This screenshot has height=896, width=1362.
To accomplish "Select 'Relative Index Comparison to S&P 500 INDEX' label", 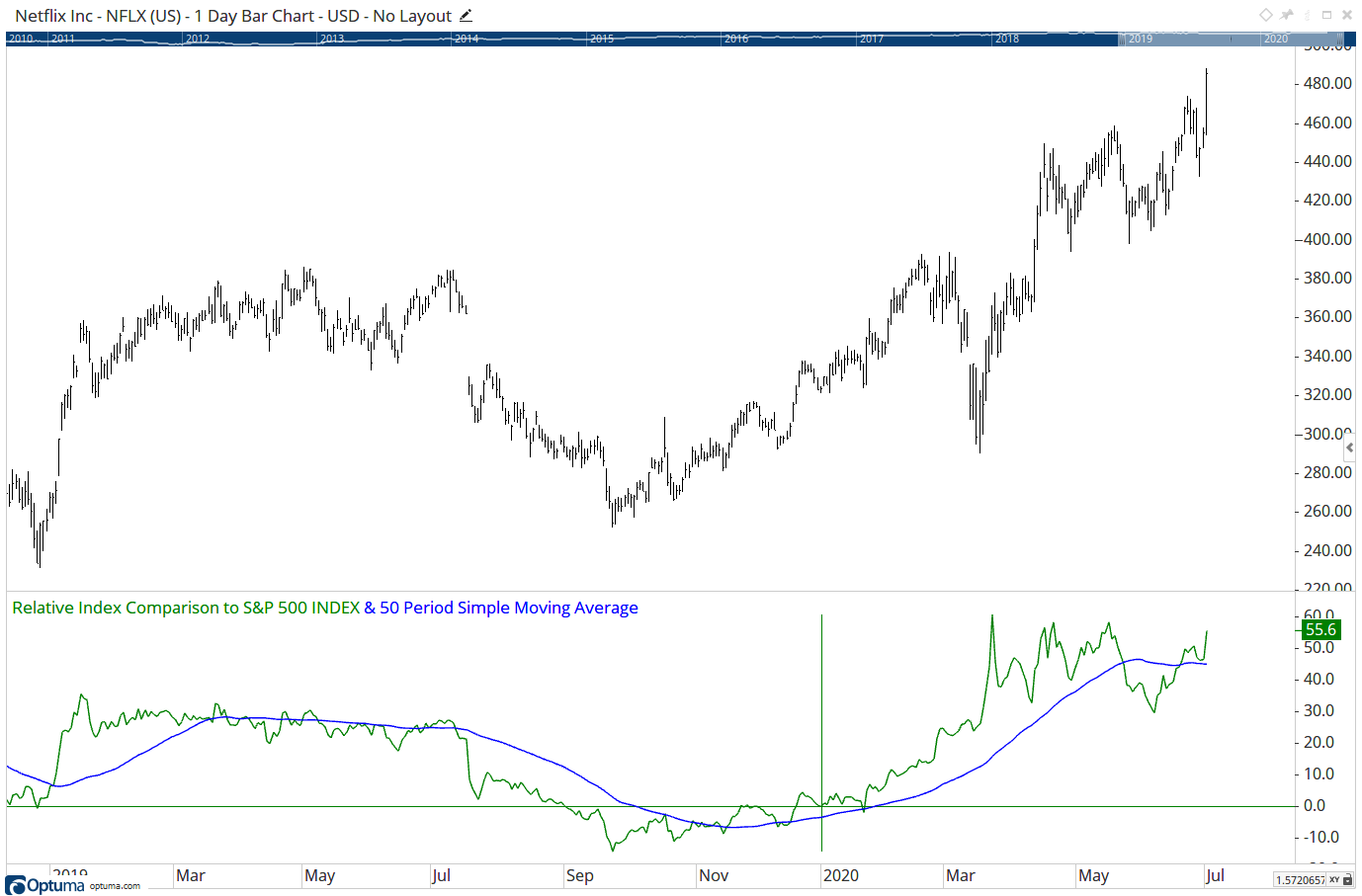I will 186,608.
